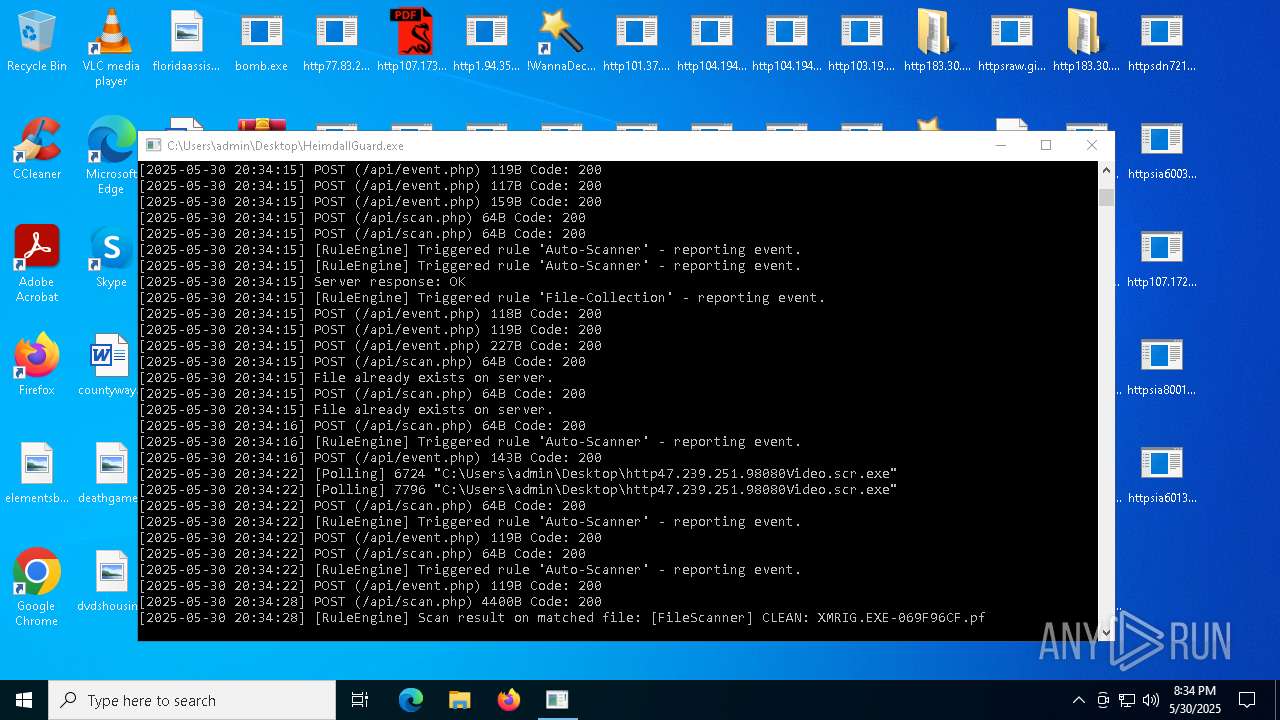
Task: Show hidden system tray icons
Action: [x=1078, y=700]
